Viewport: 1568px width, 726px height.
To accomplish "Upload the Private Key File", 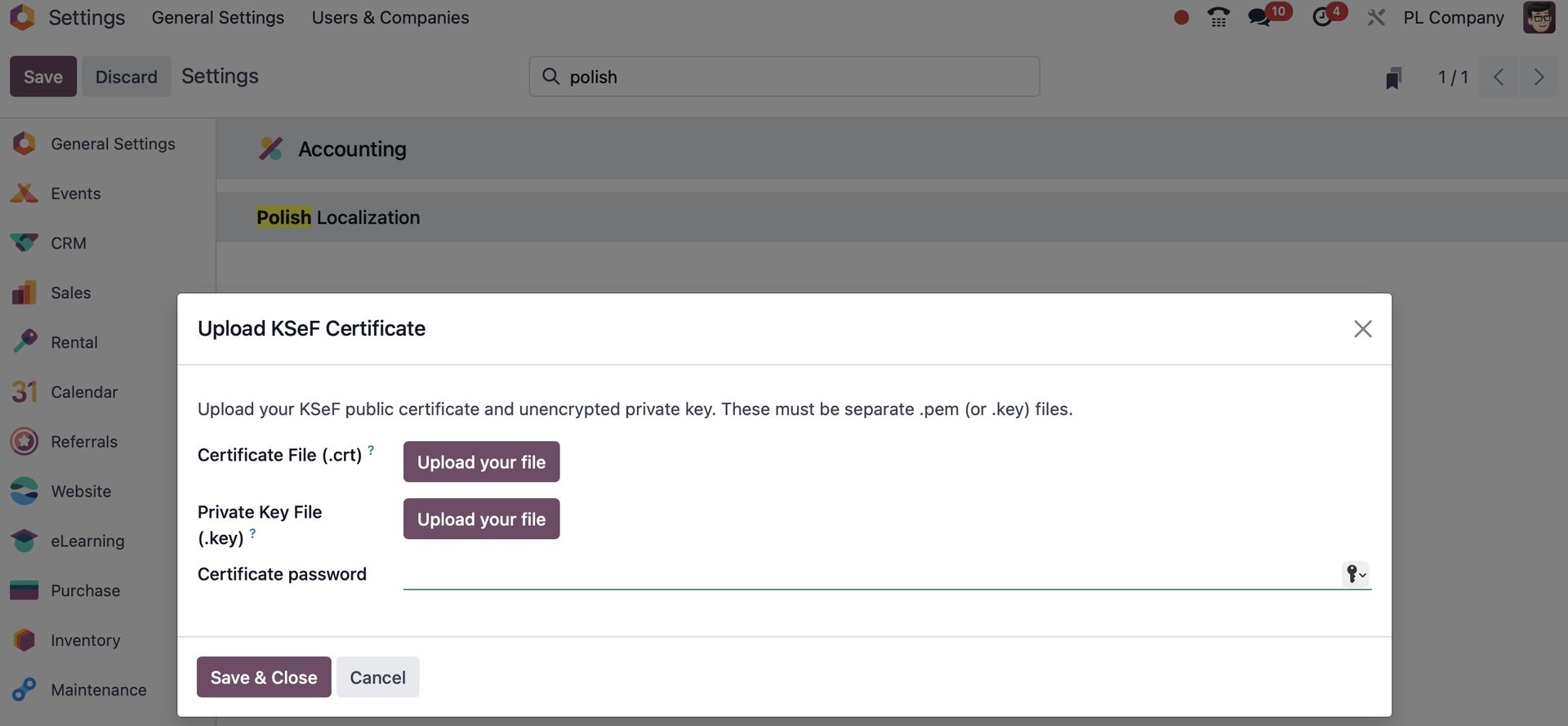I will pos(481,519).
